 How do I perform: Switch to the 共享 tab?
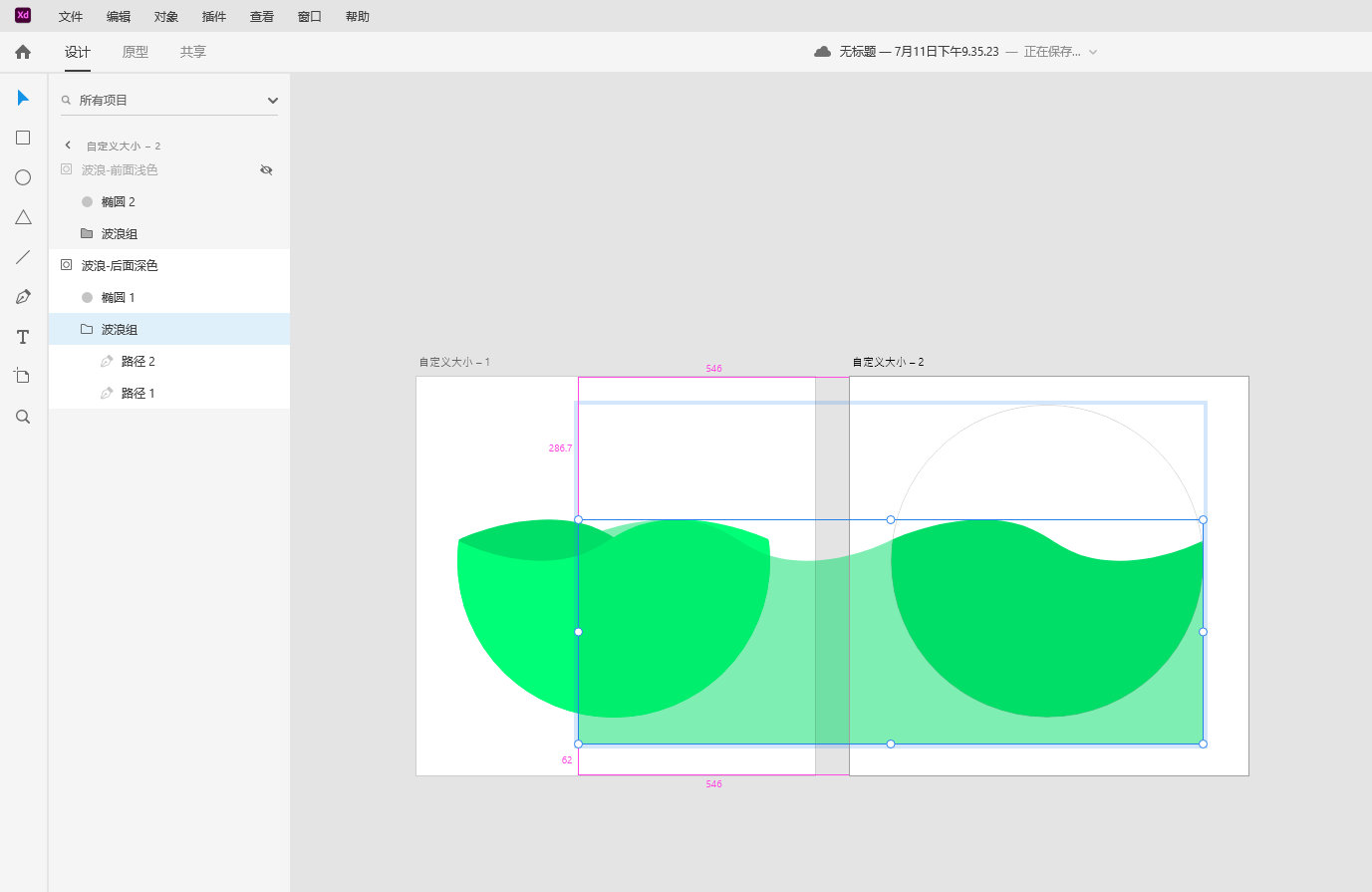(193, 52)
